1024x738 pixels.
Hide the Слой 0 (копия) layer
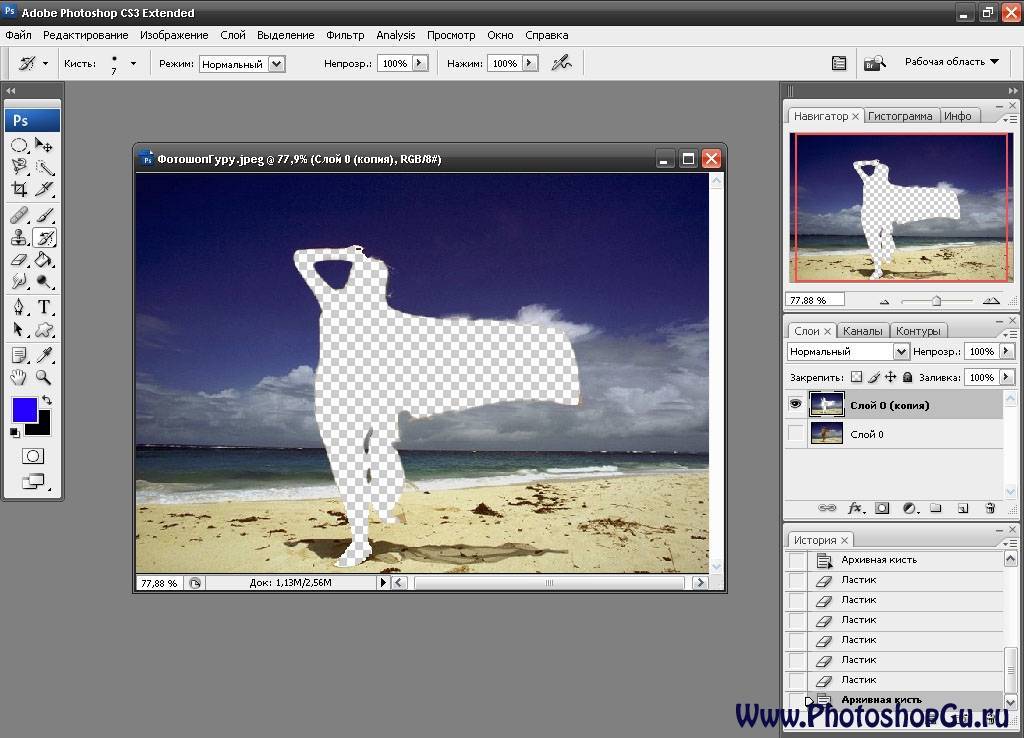(796, 404)
